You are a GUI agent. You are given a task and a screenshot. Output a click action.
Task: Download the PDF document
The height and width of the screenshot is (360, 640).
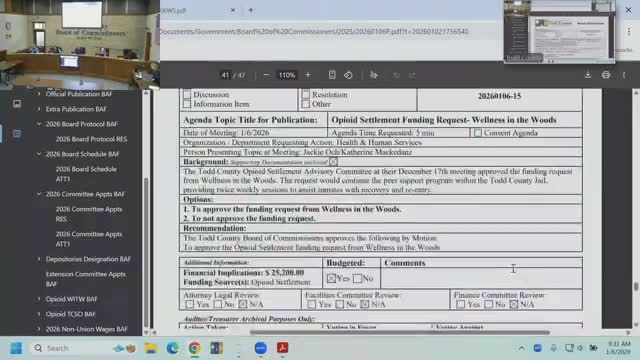[x=588, y=75]
